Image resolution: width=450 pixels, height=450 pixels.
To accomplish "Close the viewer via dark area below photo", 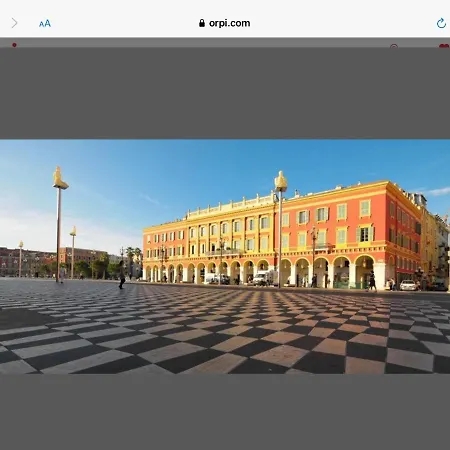I will click(x=225, y=412).
